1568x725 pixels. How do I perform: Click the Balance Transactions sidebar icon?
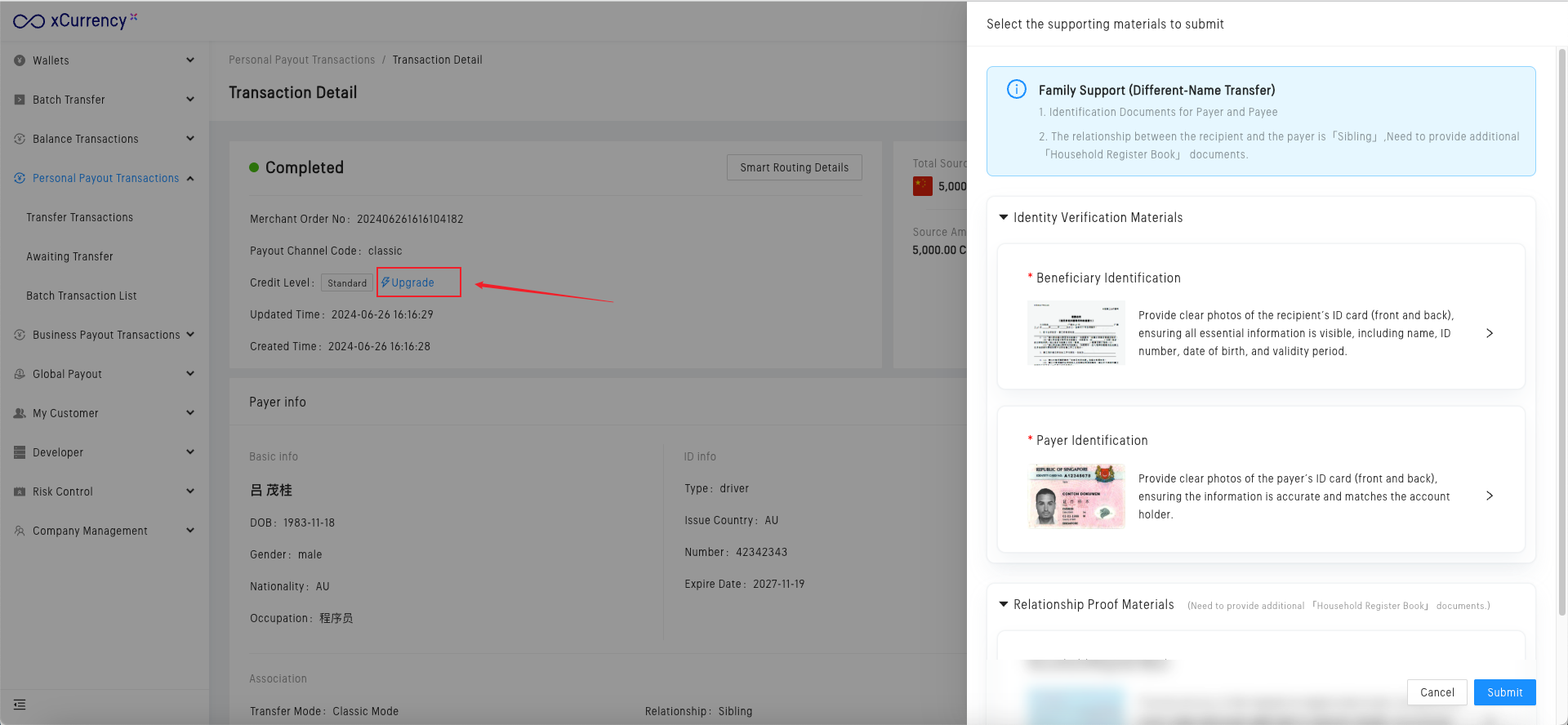[20, 139]
